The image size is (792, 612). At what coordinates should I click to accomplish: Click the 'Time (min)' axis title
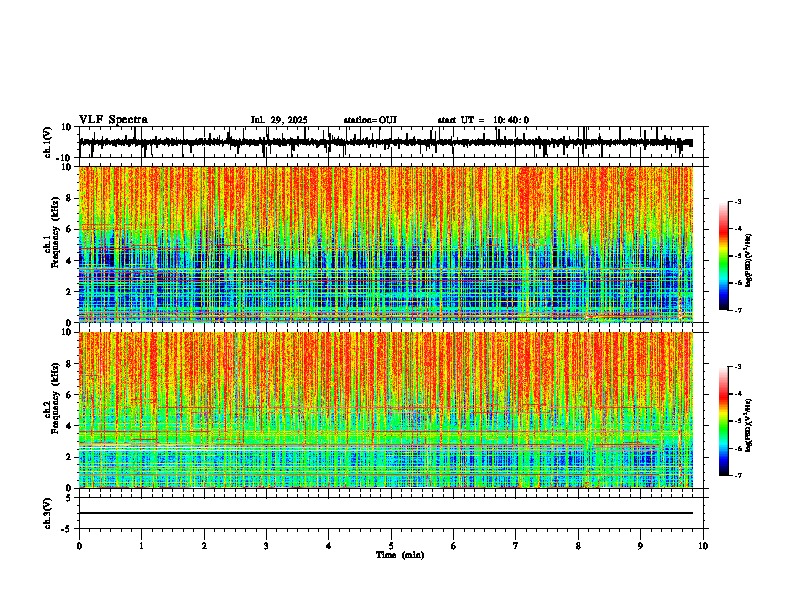[400, 555]
